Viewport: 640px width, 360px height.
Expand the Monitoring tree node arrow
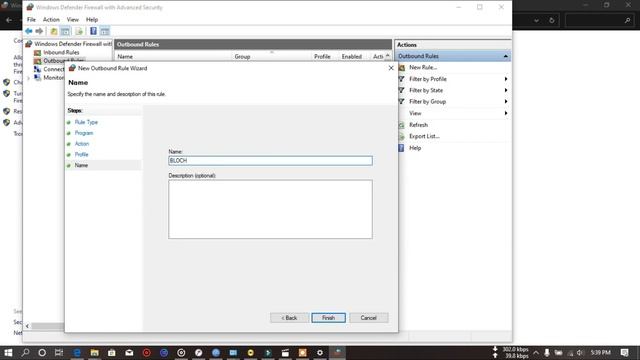(29, 78)
